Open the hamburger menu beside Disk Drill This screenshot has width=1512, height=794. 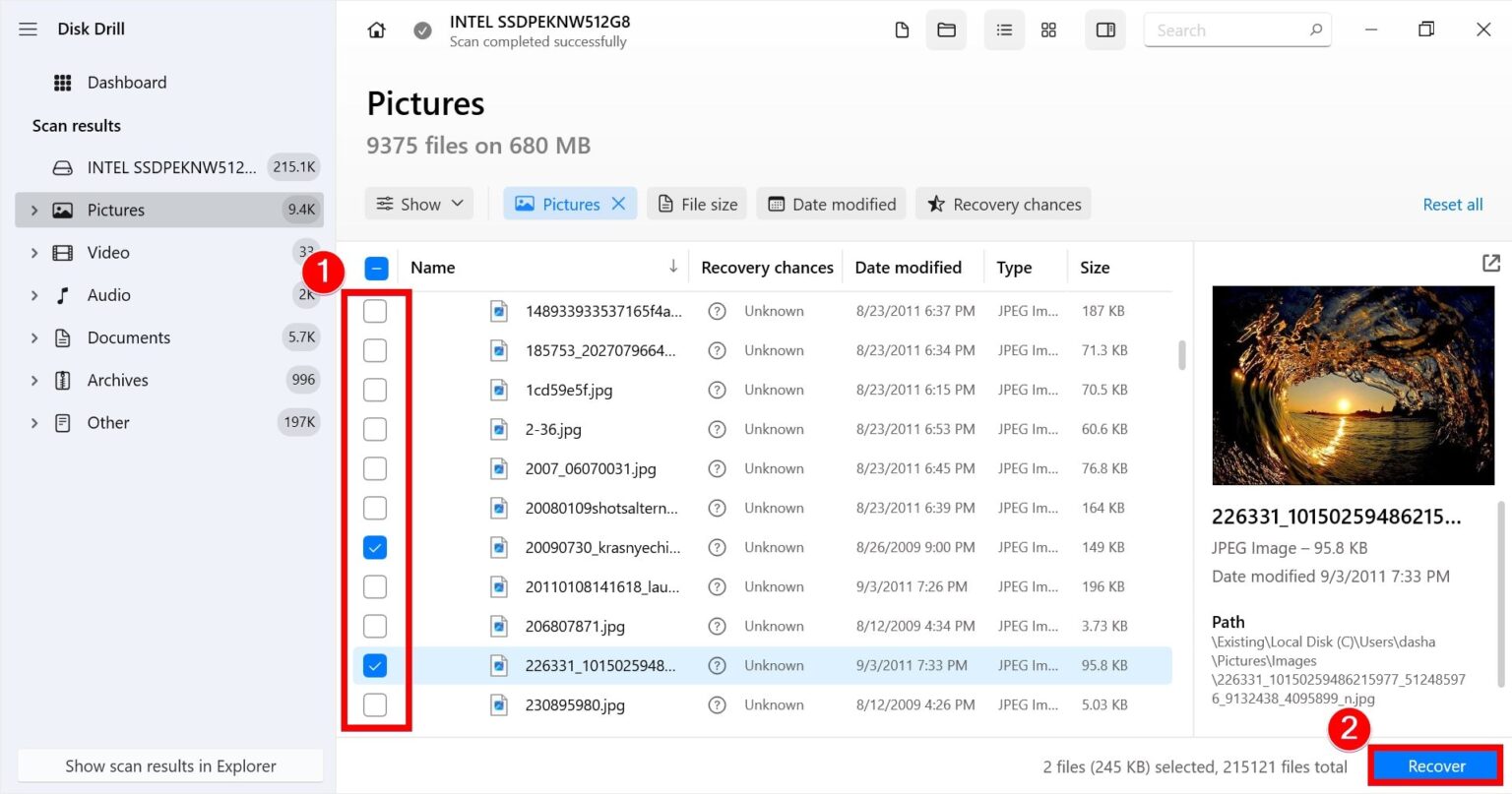point(28,29)
